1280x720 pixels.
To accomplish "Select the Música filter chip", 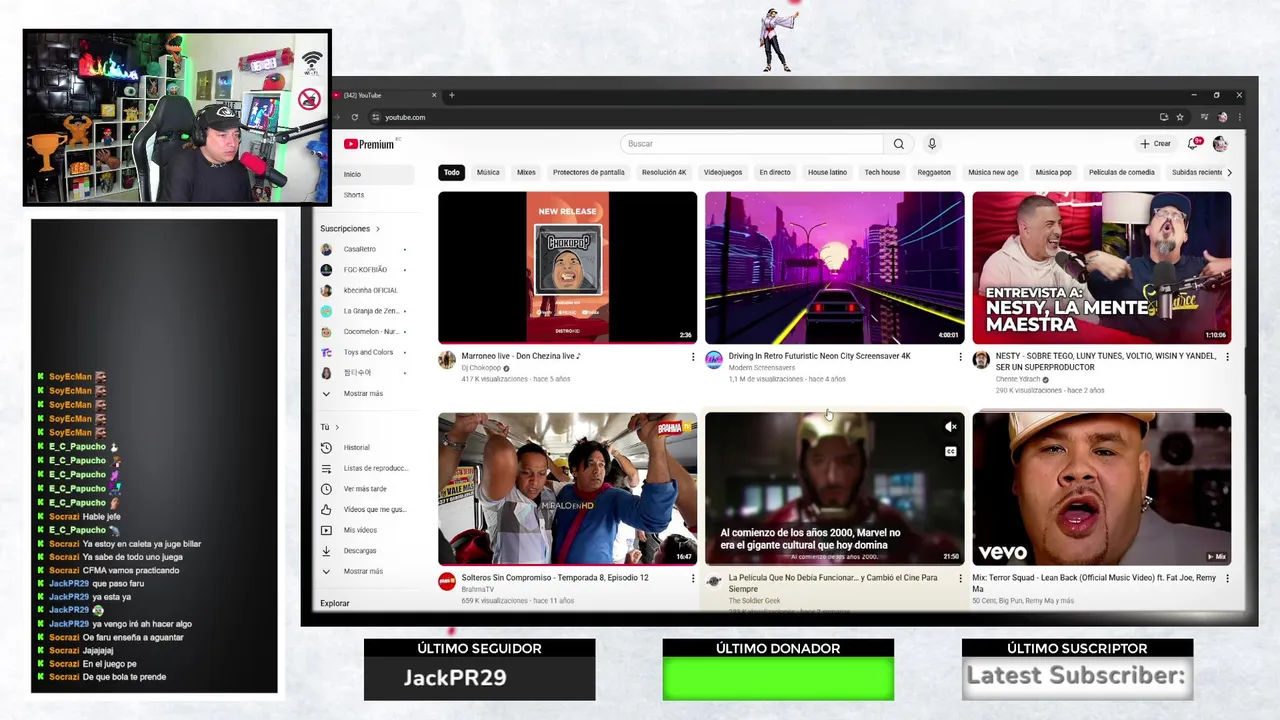I will point(488,172).
